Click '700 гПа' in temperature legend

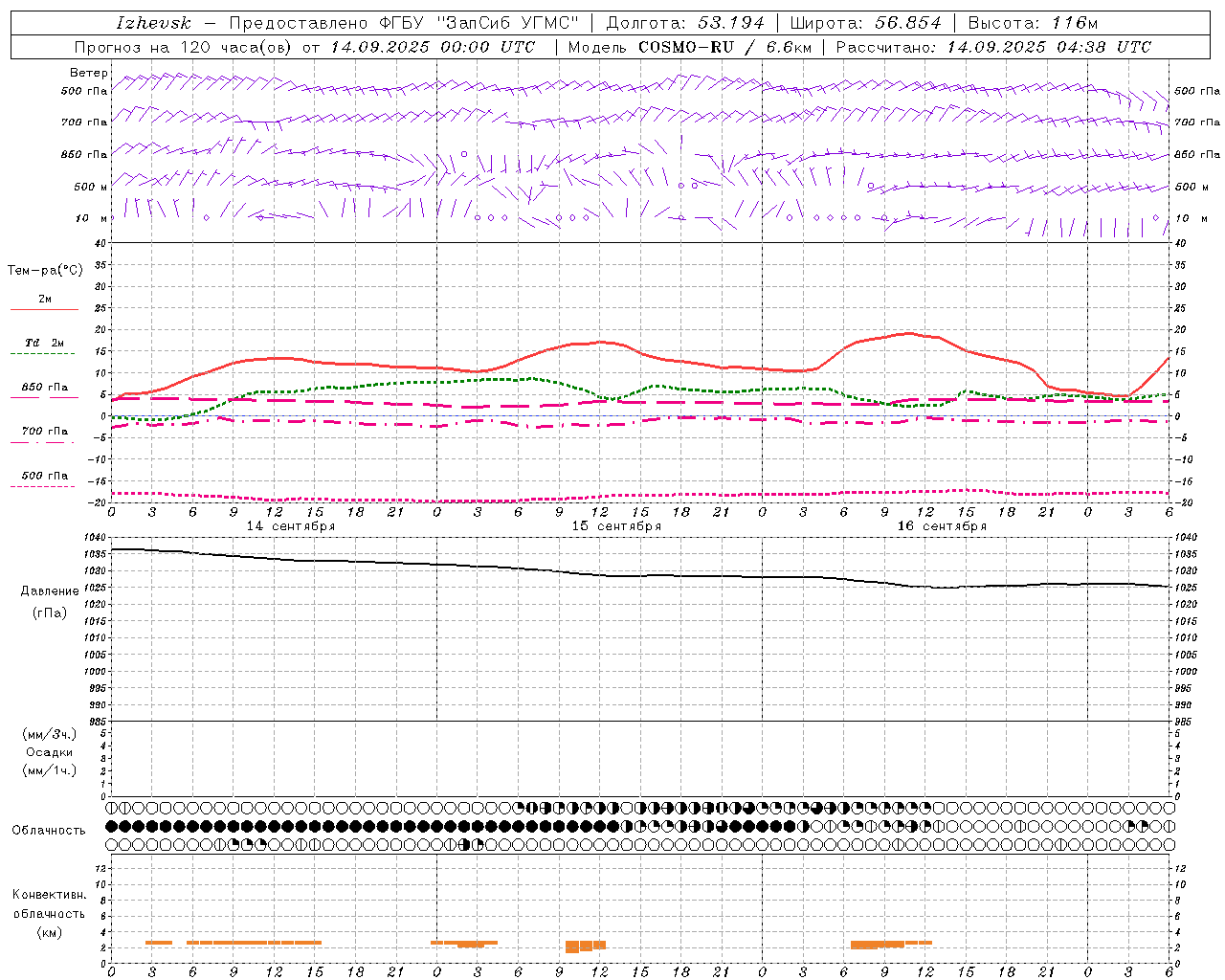tap(45, 432)
